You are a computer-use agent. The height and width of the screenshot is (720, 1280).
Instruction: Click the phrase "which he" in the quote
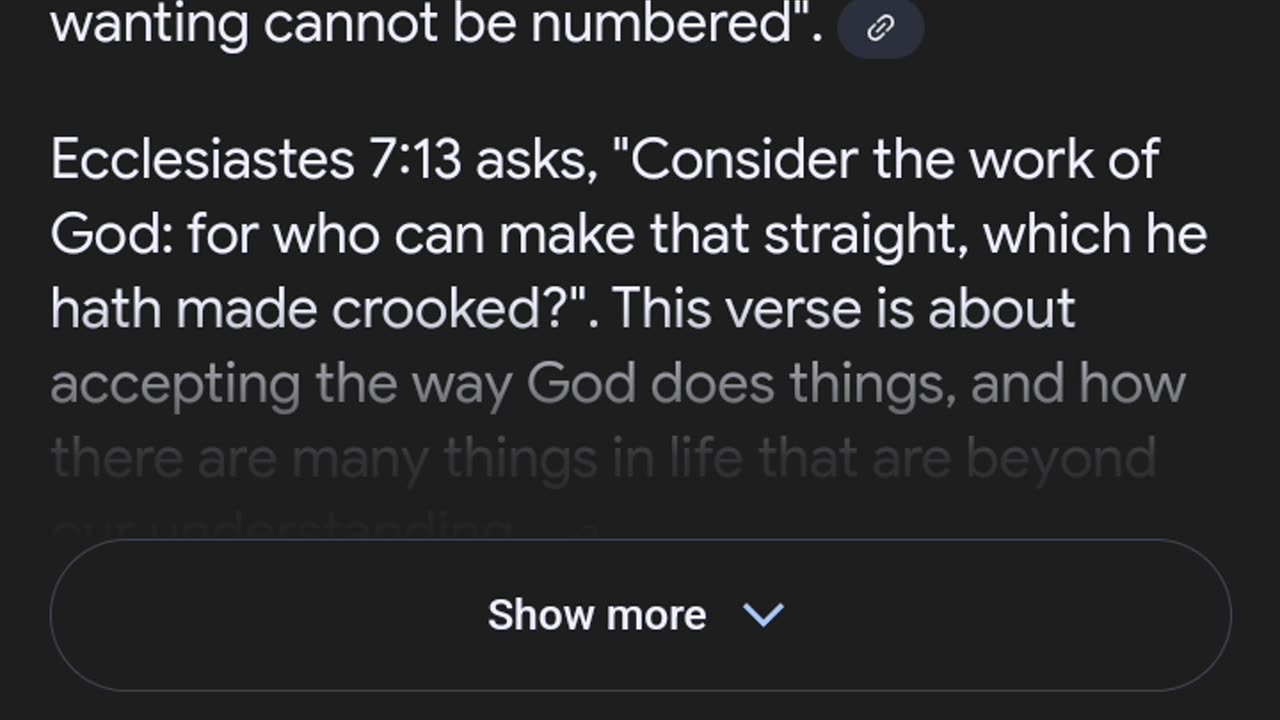[x=1095, y=235]
